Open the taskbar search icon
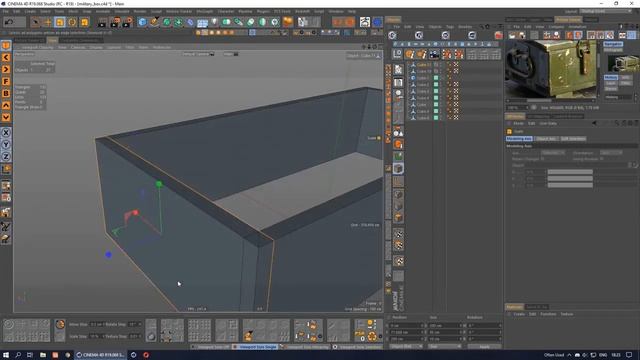This screenshot has height=360, width=640. point(18,355)
